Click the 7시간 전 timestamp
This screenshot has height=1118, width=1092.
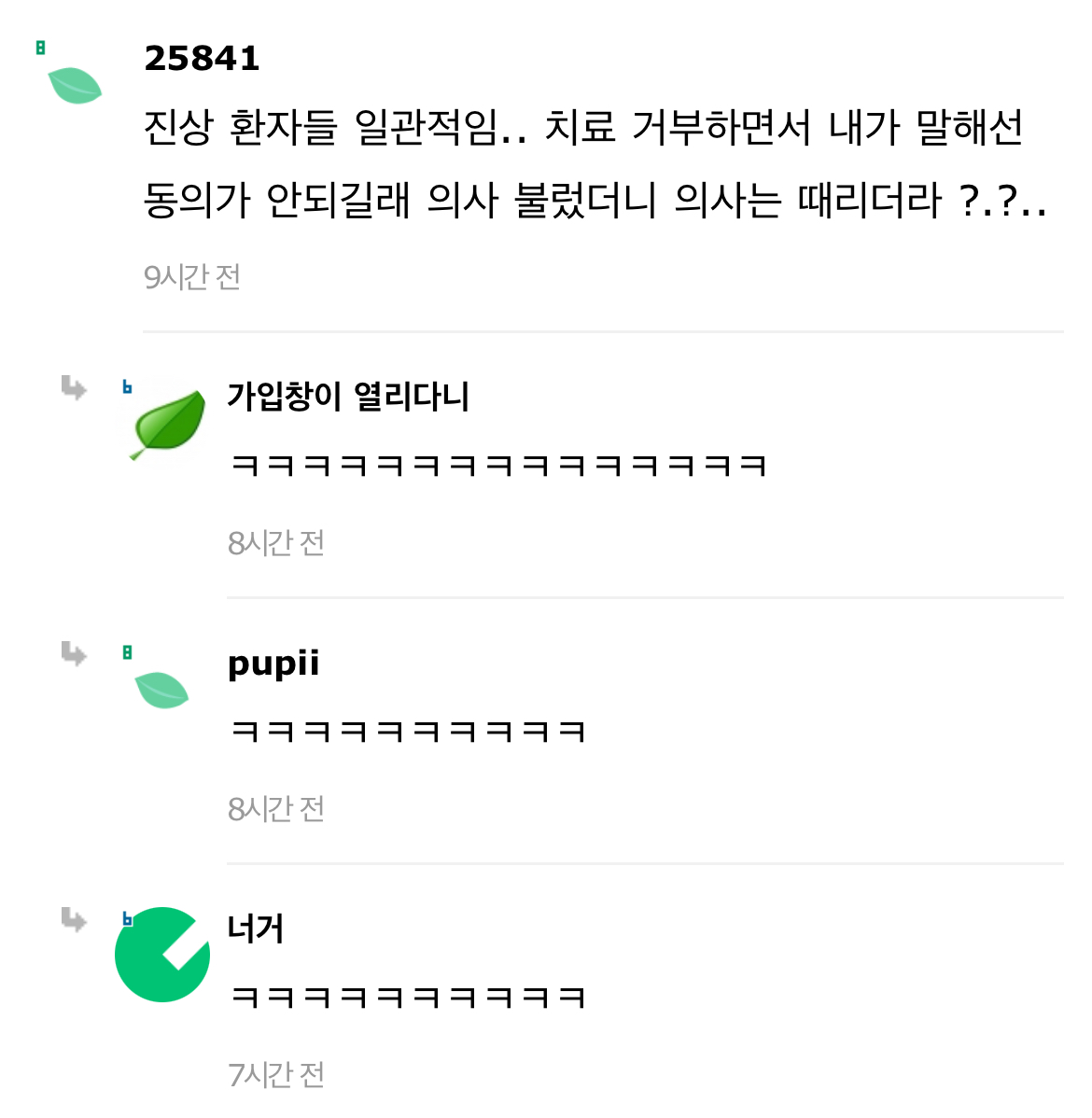pyautogui.click(x=276, y=1074)
